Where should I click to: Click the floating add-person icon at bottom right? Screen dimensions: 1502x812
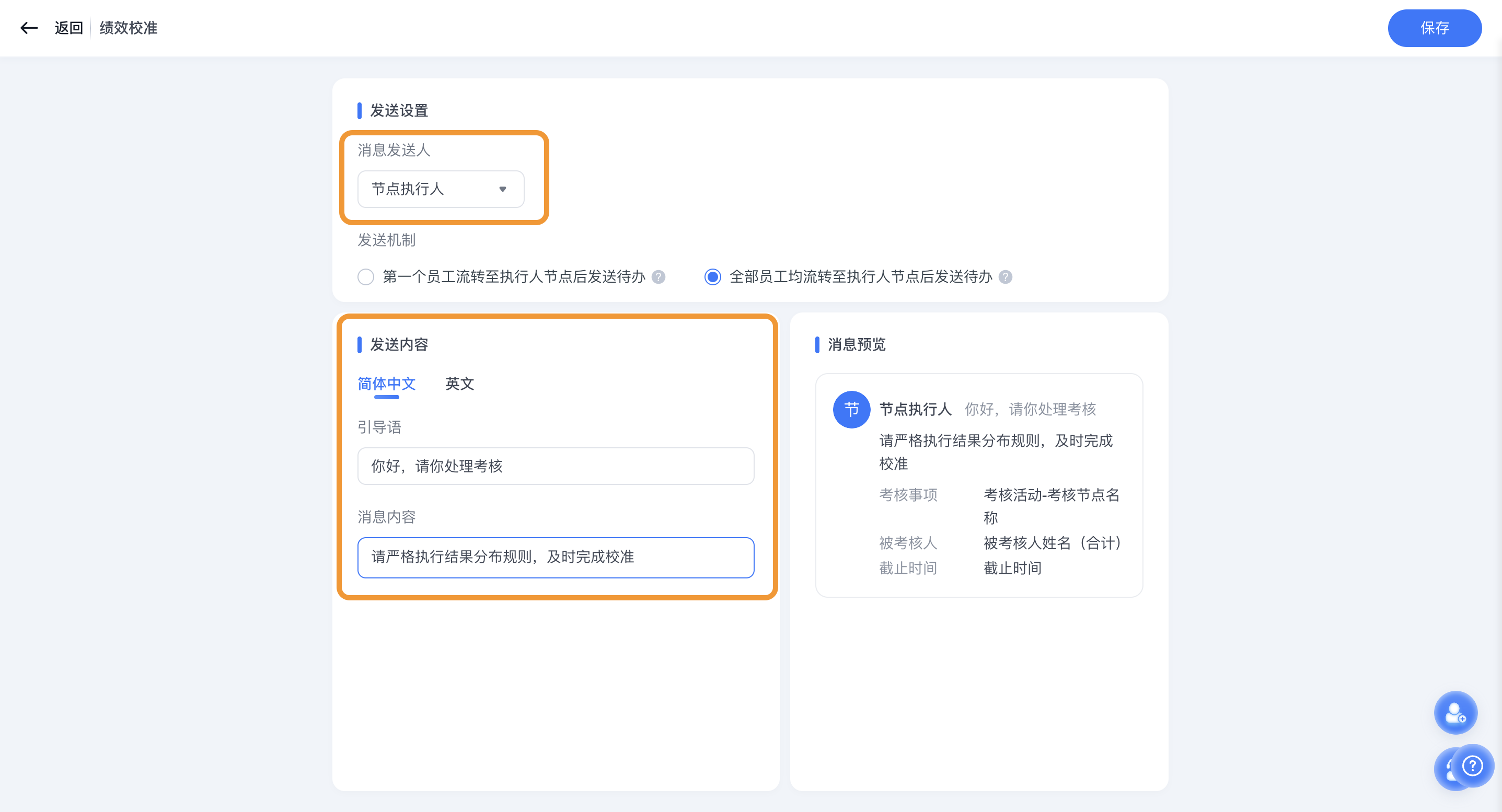[x=1455, y=712]
